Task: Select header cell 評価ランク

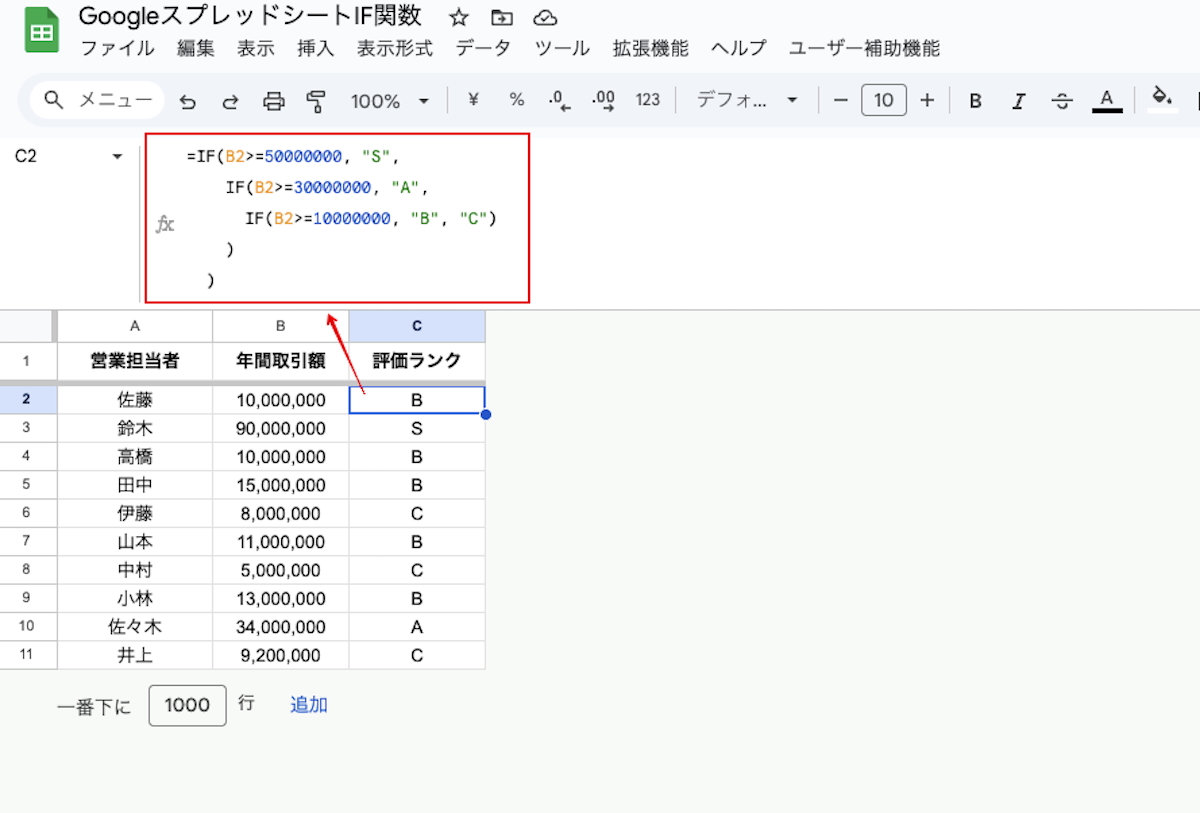Action: click(417, 361)
